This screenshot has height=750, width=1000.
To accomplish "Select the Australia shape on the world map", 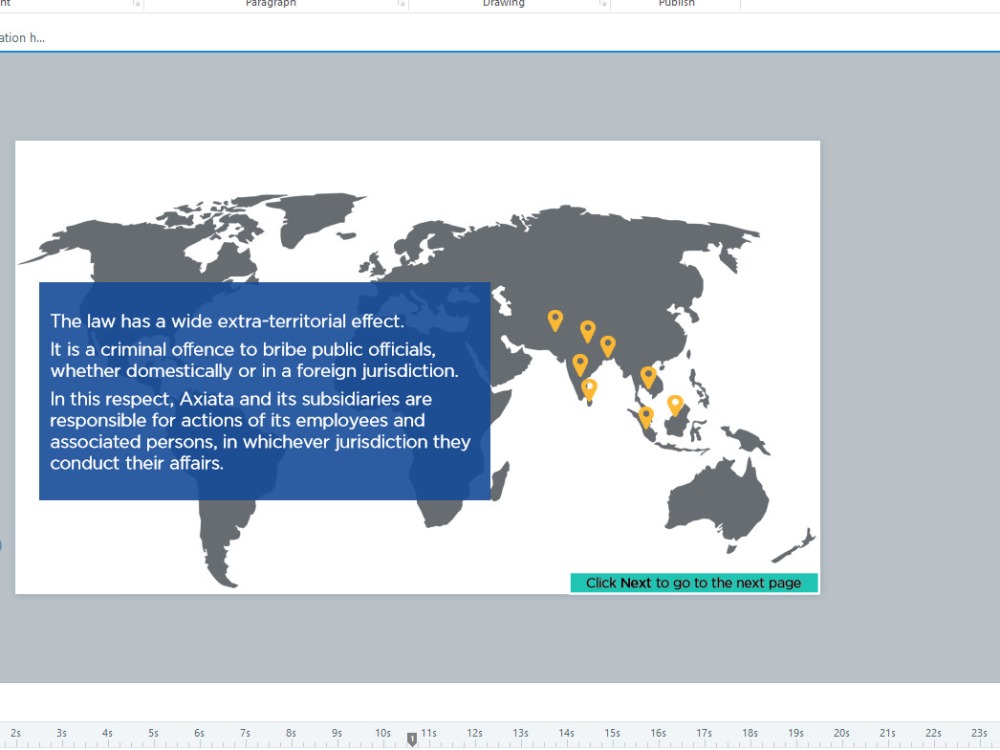I will [717, 504].
